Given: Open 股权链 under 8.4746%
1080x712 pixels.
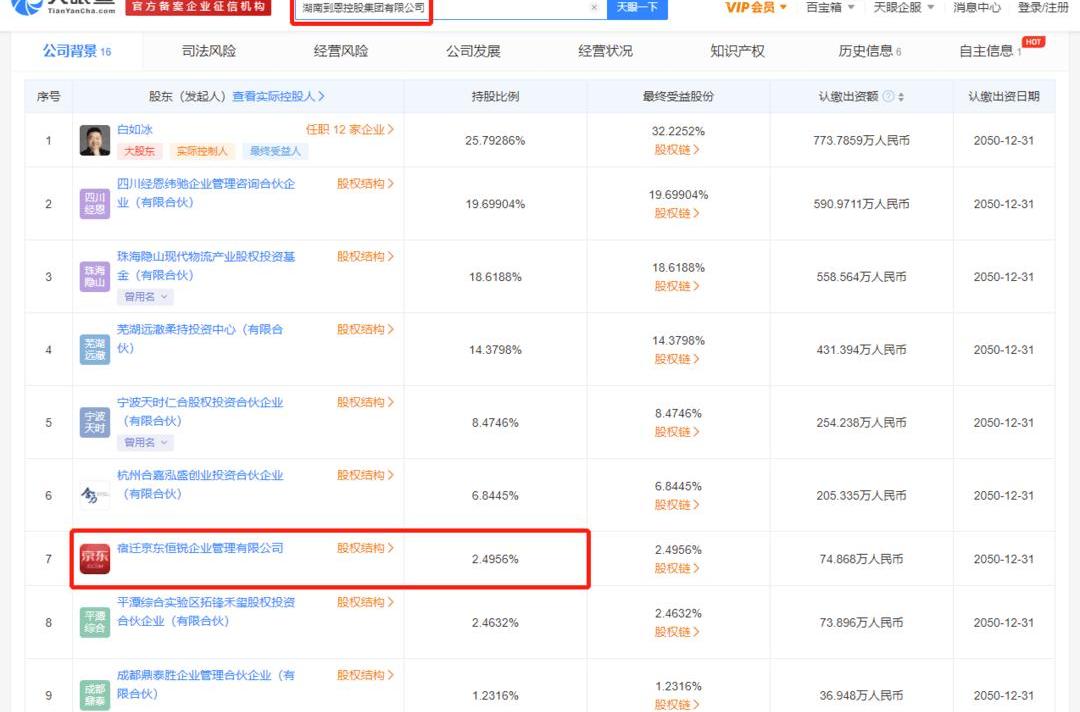Looking at the screenshot, I should (x=677, y=432).
